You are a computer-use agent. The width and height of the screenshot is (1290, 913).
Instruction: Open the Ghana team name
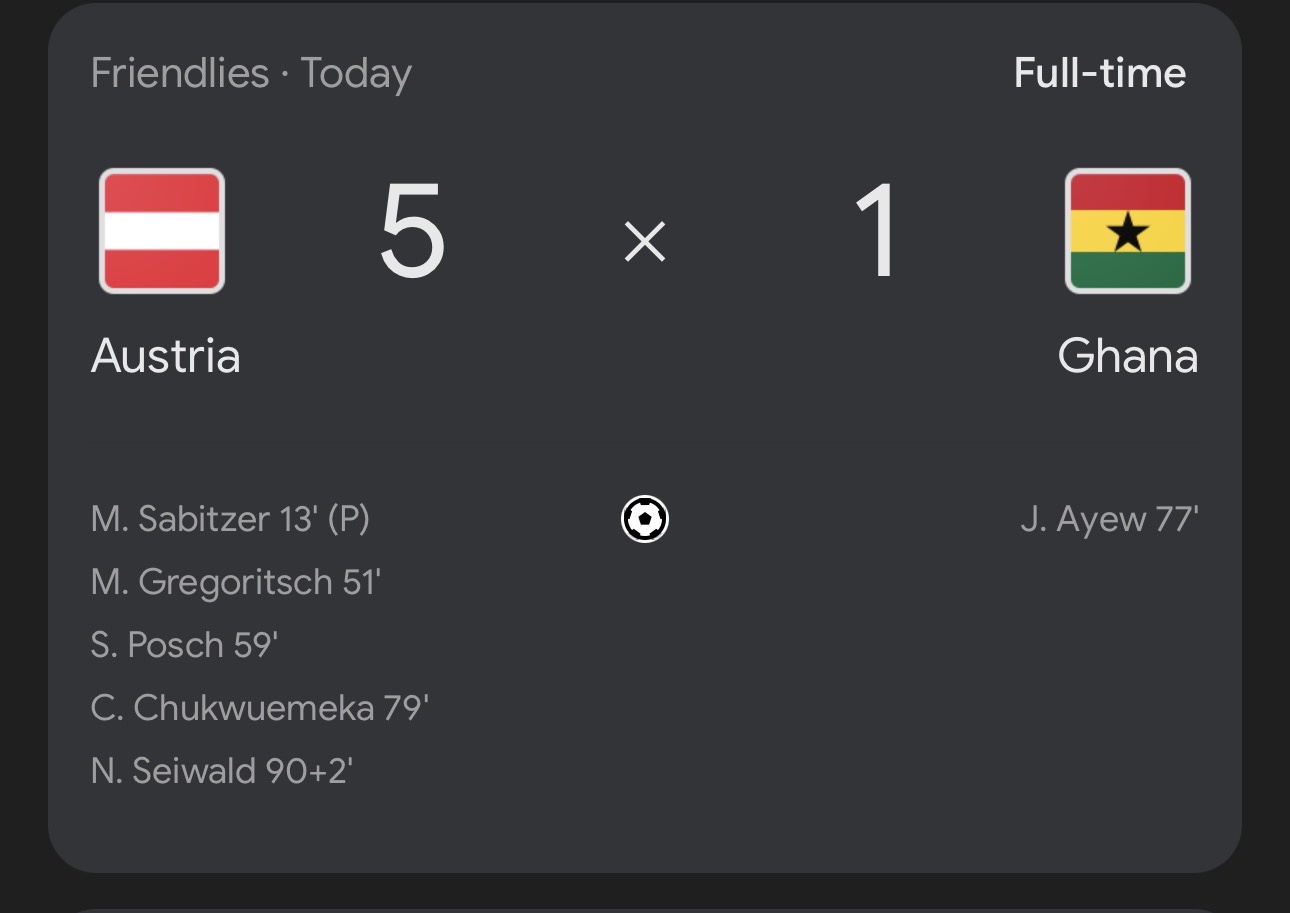[x=1127, y=356]
